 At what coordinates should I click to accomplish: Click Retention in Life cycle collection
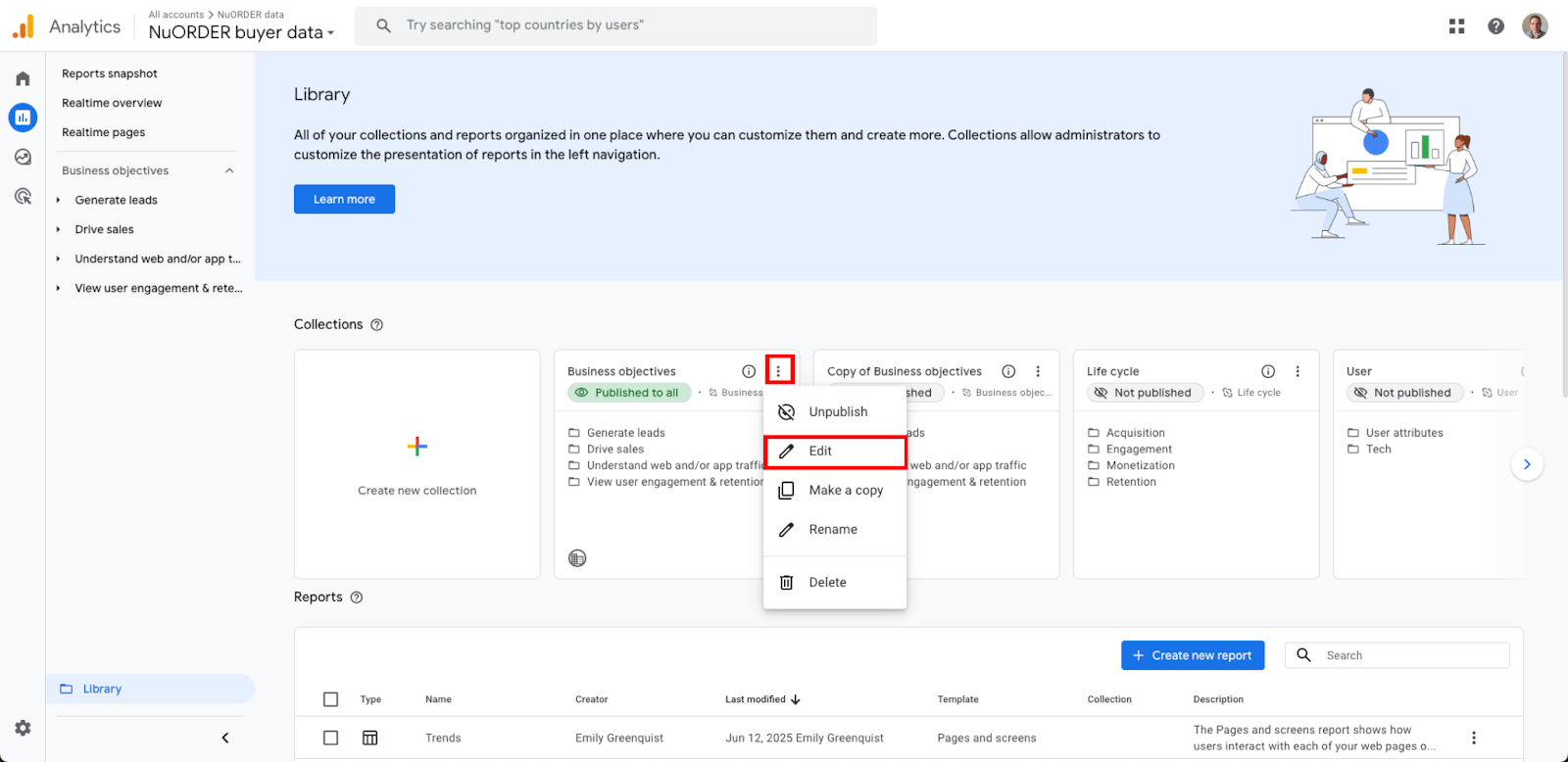(1131, 482)
